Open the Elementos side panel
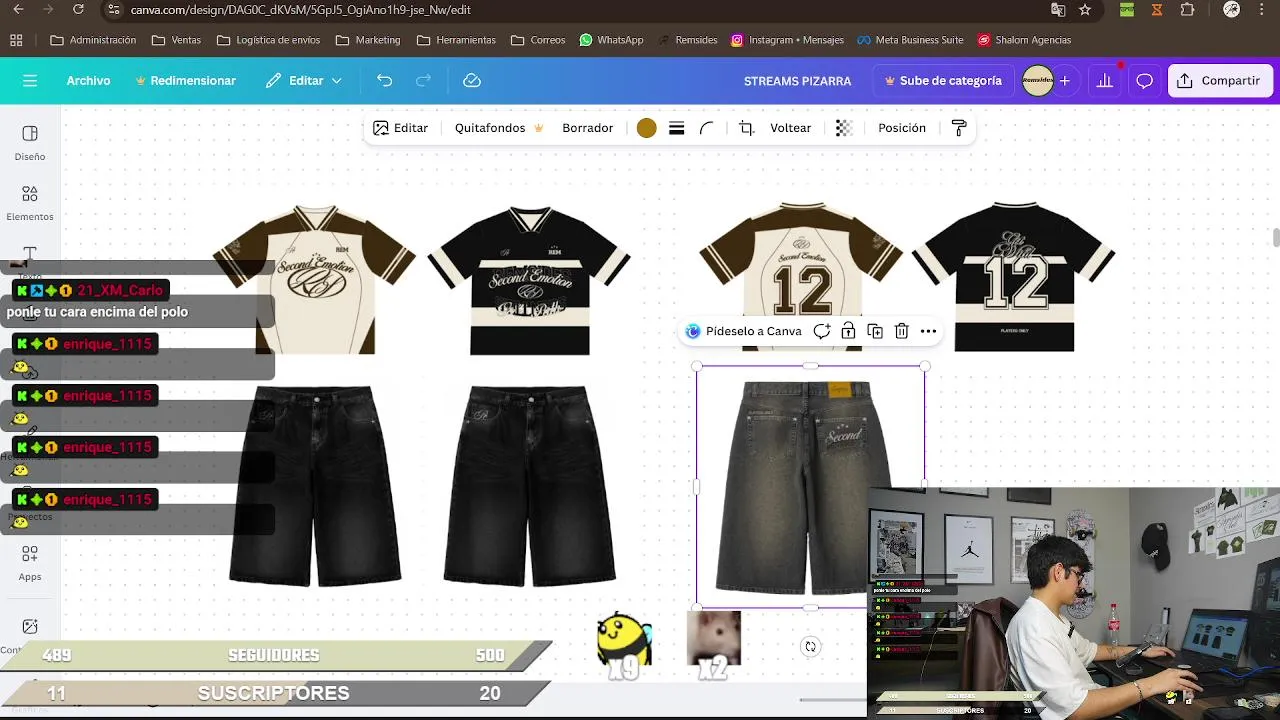Image resolution: width=1280 pixels, height=720 pixels. click(30, 203)
